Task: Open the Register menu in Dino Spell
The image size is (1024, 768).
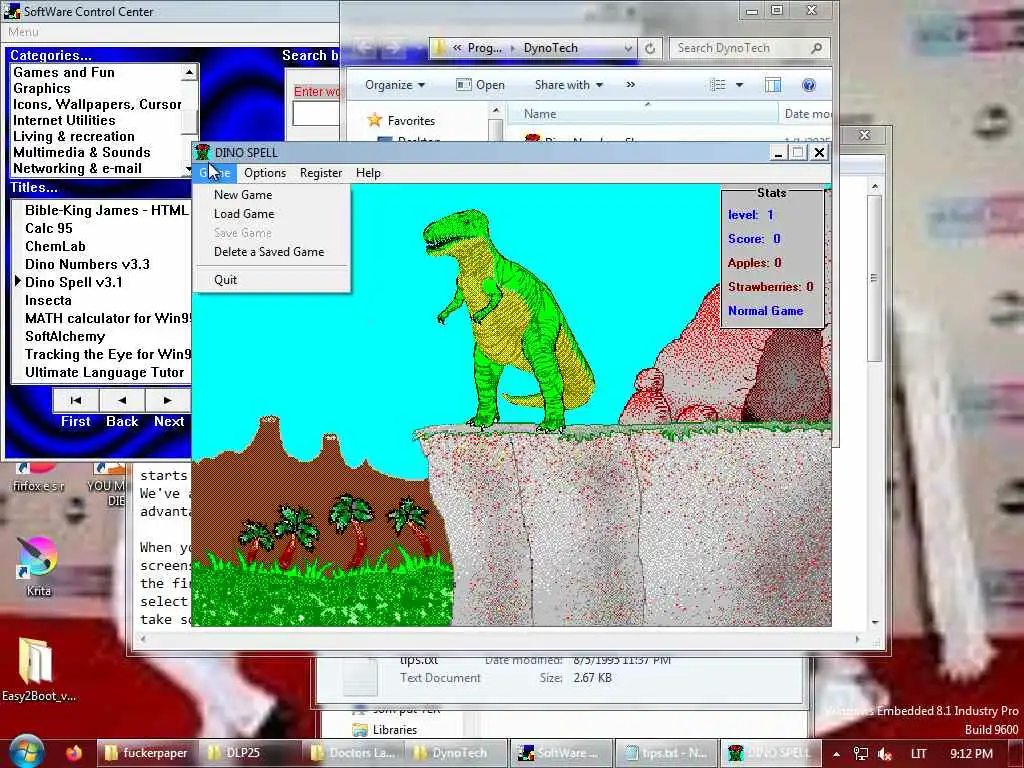Action: pyautogui.click(x=321, y=173)
